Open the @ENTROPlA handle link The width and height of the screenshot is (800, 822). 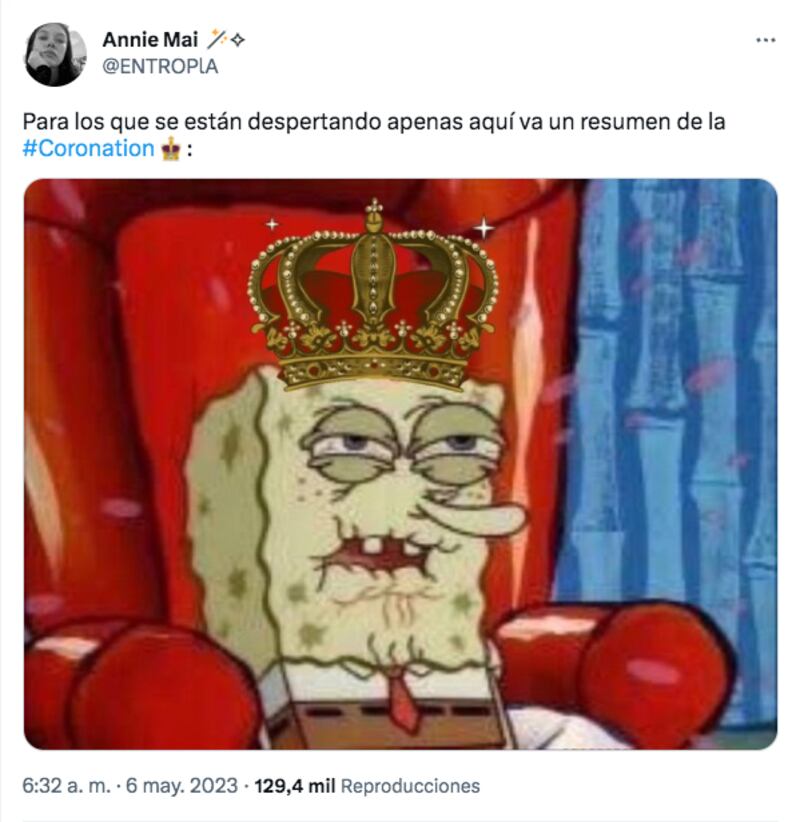click(160, 67)
